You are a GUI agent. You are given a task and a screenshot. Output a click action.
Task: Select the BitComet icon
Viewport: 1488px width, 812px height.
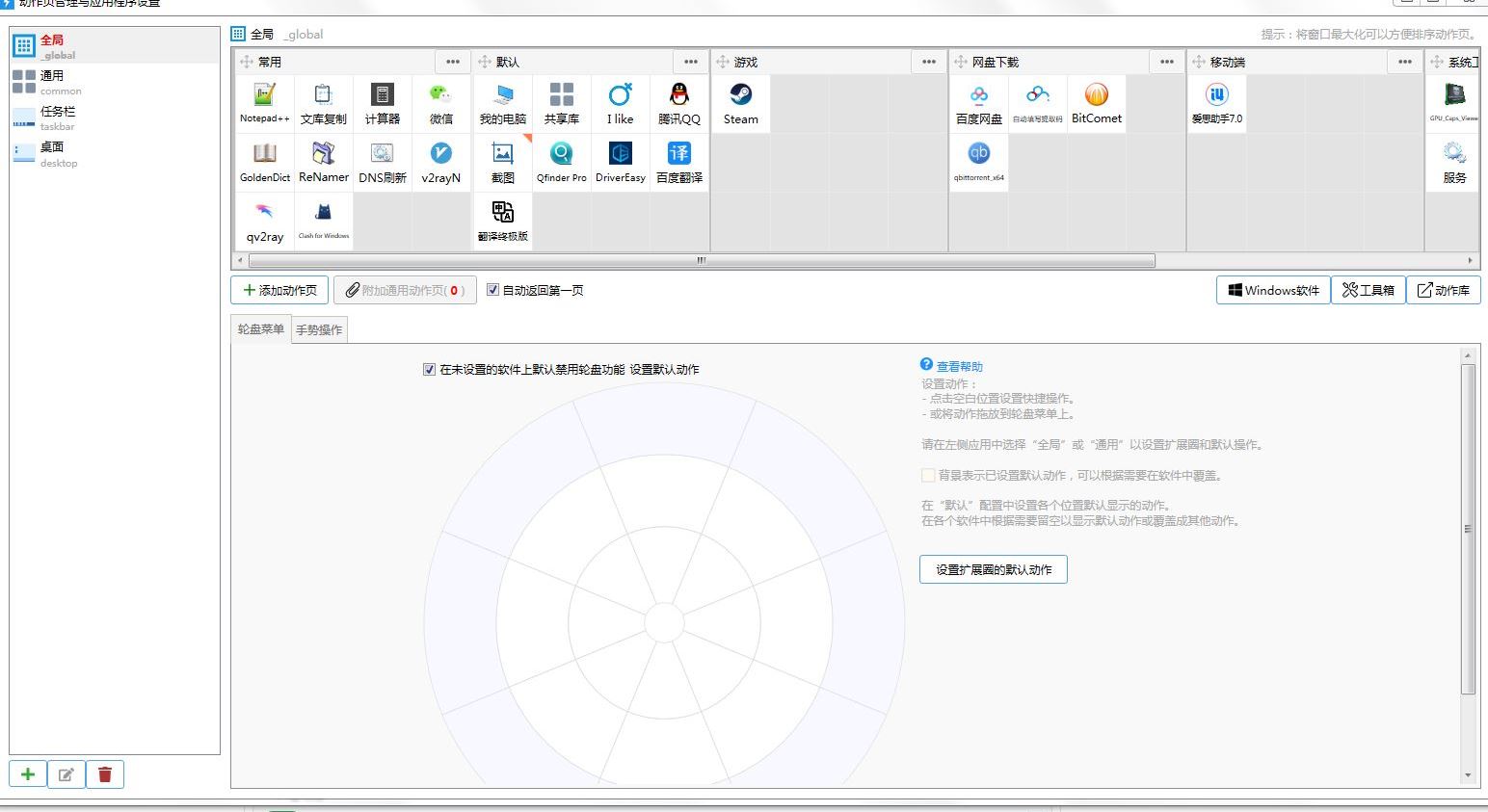1097,104
